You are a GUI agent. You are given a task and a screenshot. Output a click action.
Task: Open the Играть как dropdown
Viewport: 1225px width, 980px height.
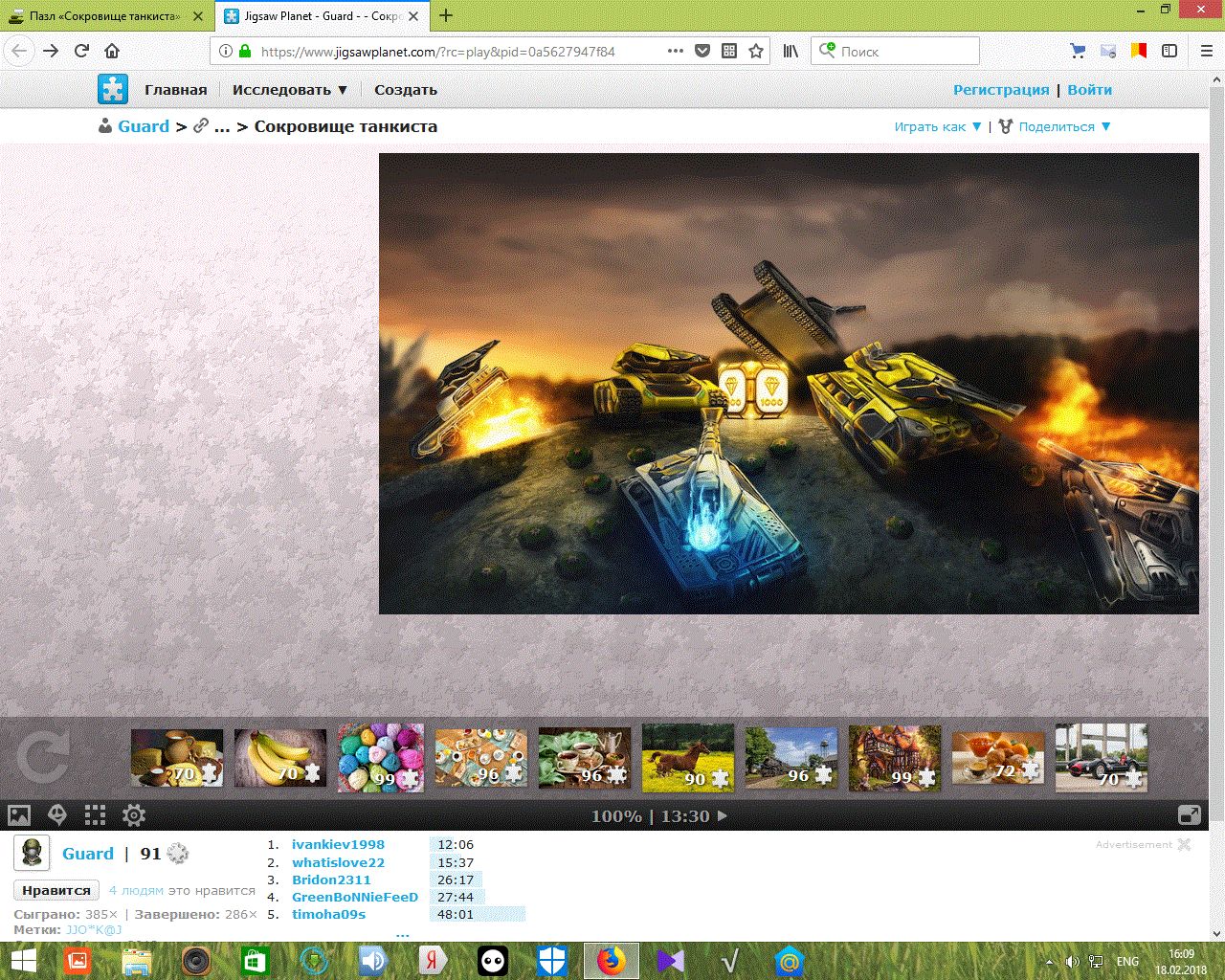pyautogui.click(x=938, y=126)
